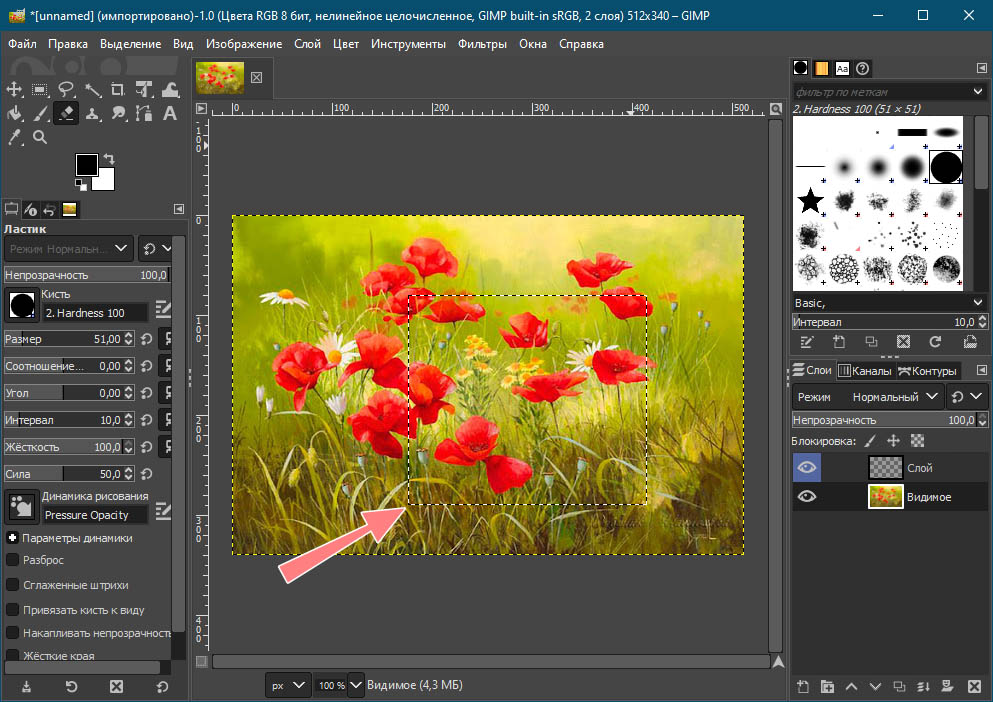Select the Clone stamp tool
This screenshot has width=993, height=702.
tap(92, 113)
